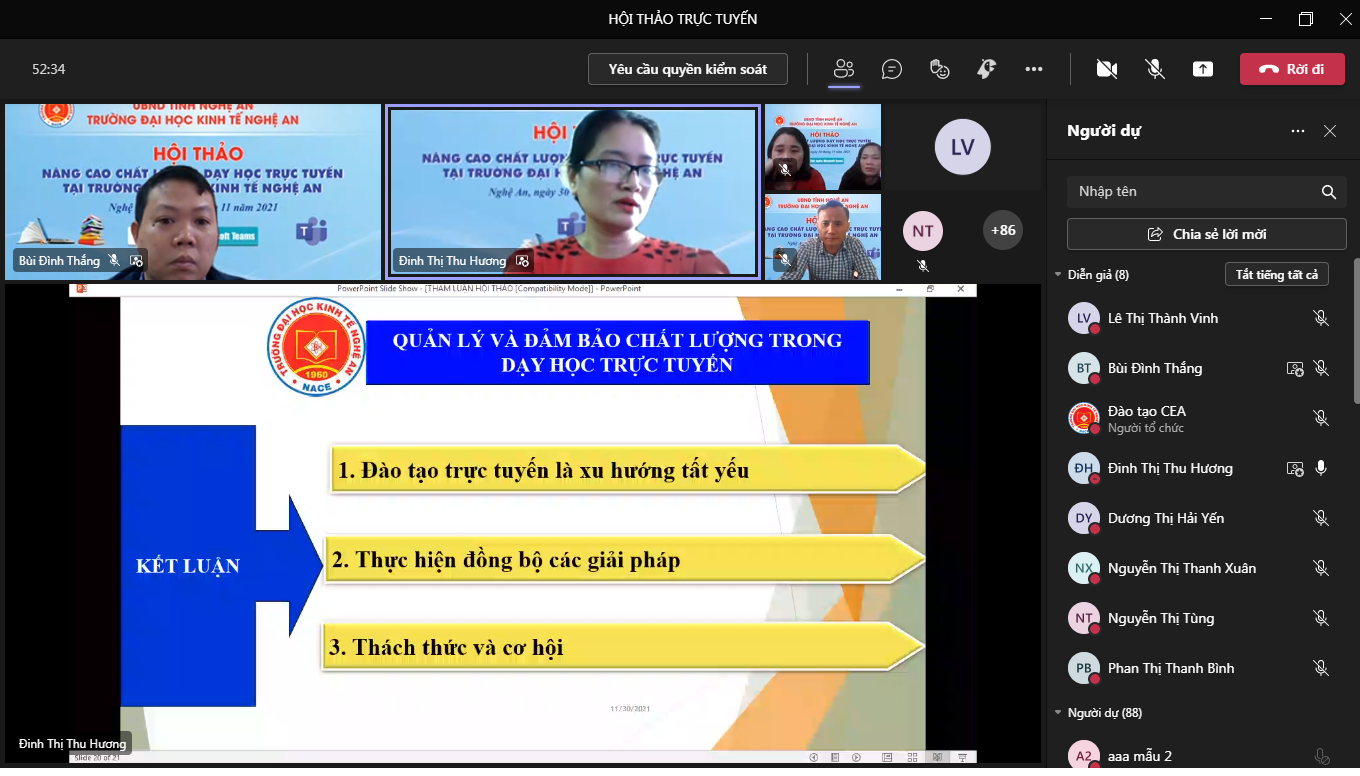Screen dimensions: 1360x776
Task: Click the PB avatar of Phan Thị Thanh Bình
Action: pos(1084,668)
